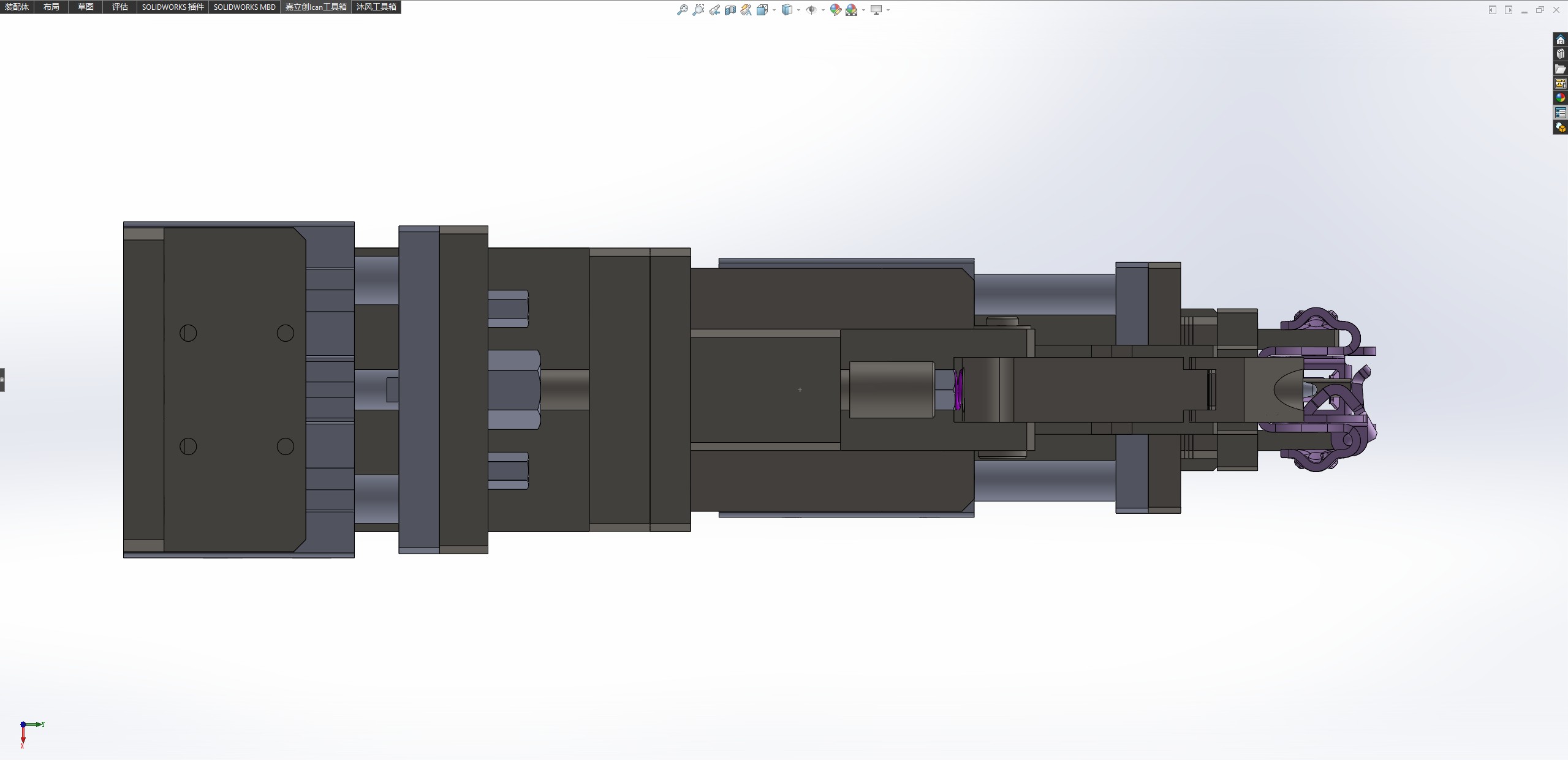1568x760 pixels.
Task: Open the View Palette pane
Action: tap(1560, 83)
